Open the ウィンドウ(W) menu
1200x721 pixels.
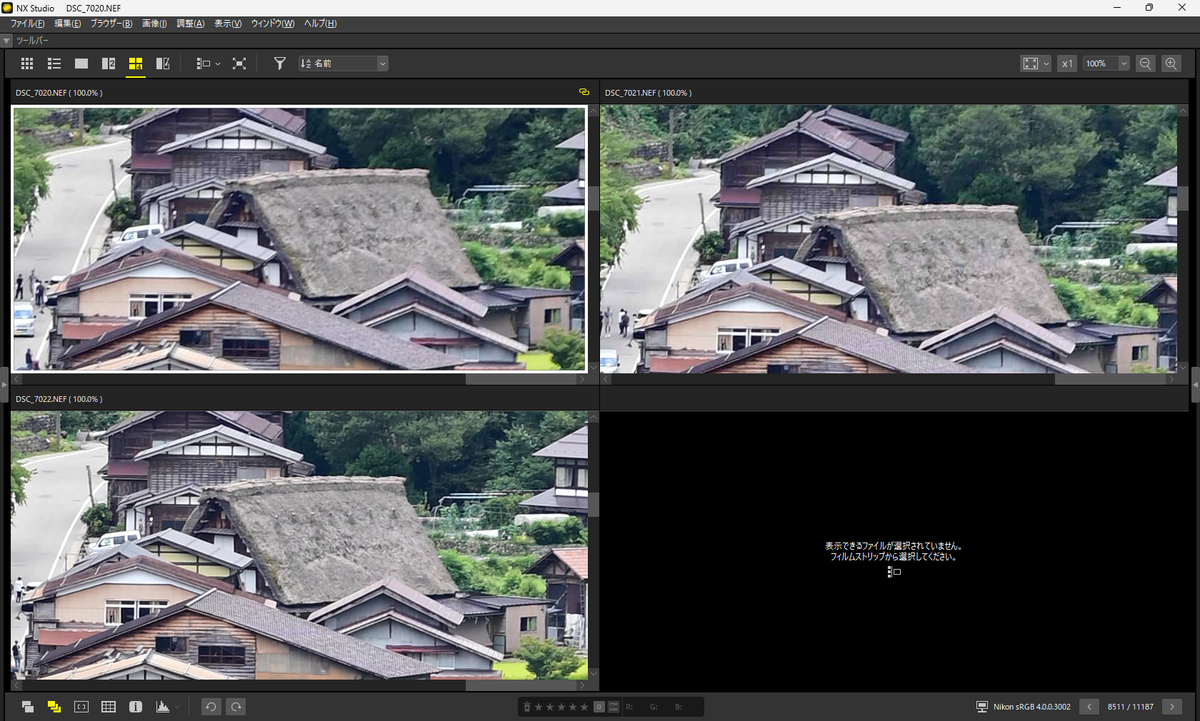(x=272, y=23)
